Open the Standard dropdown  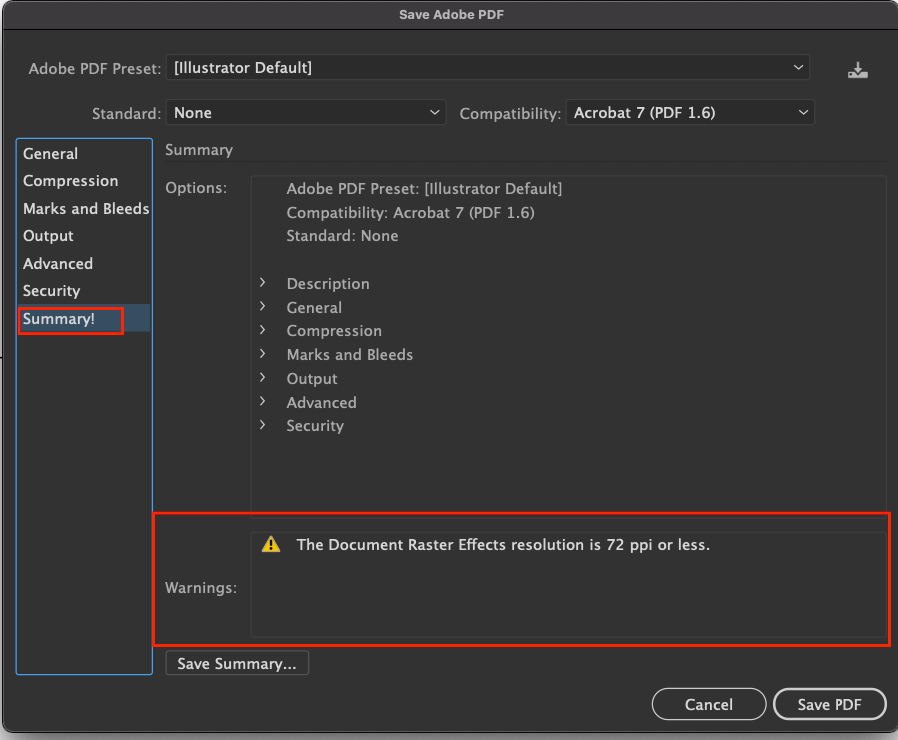coord(306,112)
